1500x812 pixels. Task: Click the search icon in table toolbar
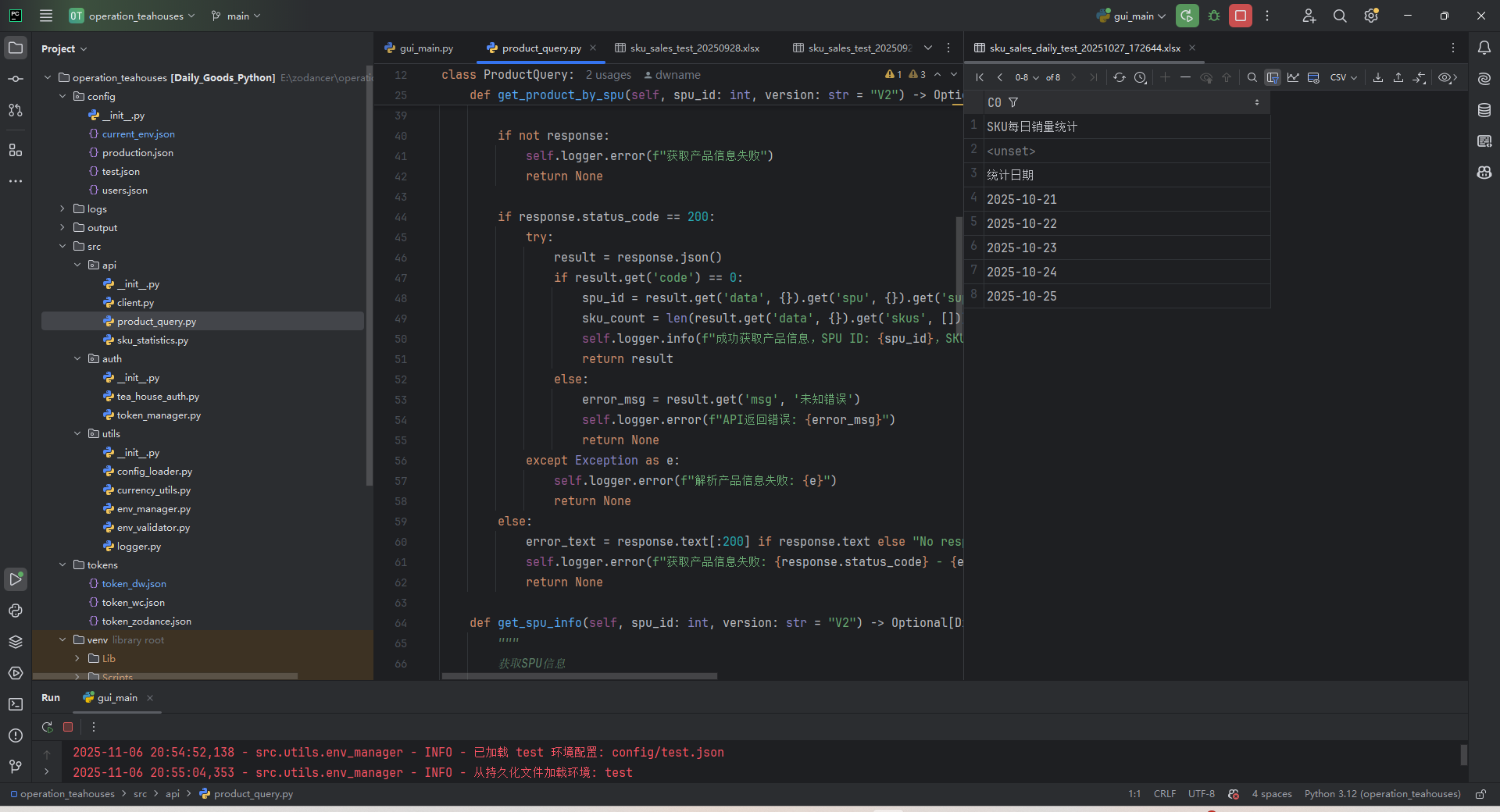[x=1252, y=77]
